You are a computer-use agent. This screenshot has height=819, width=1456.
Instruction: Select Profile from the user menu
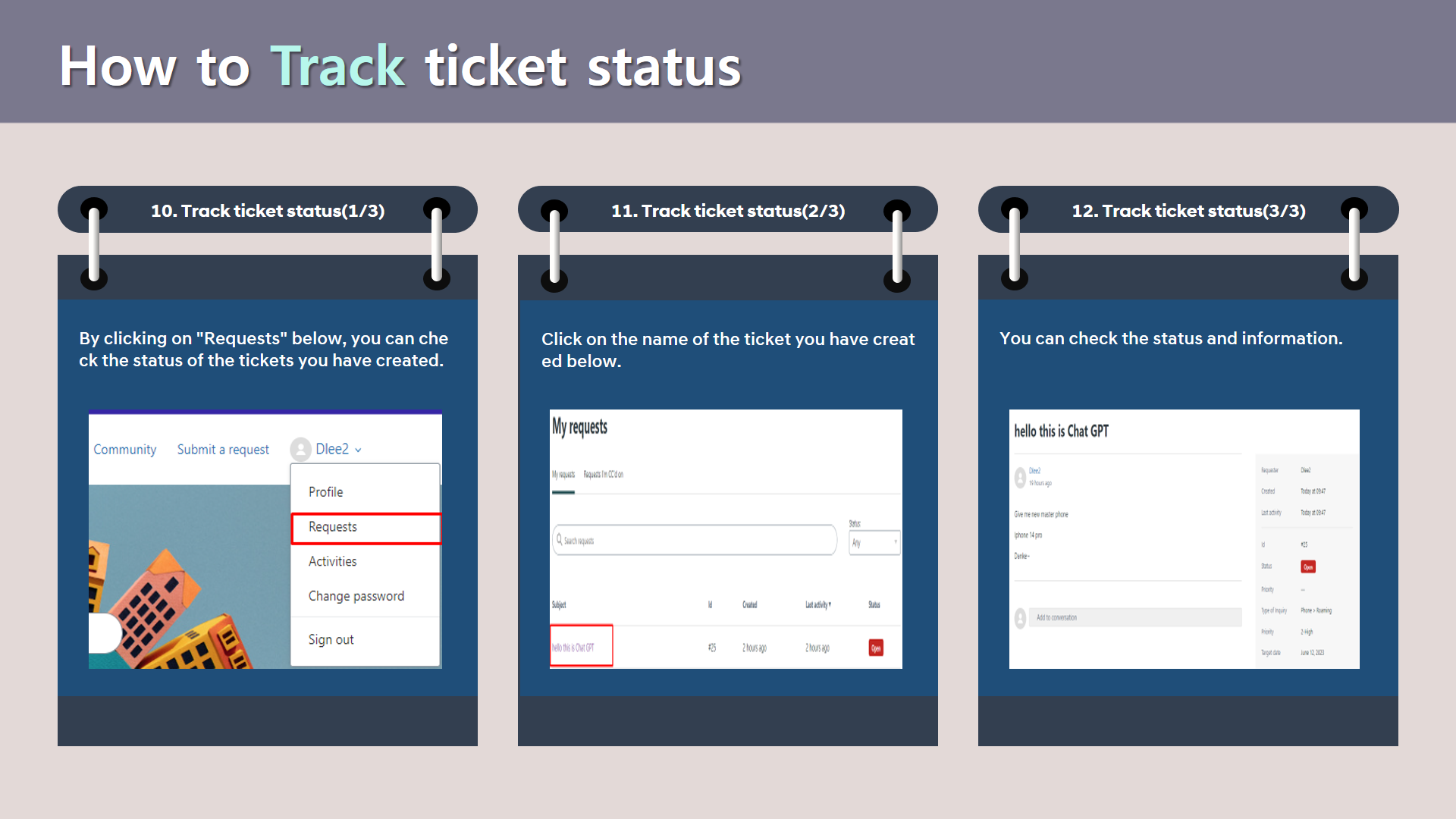(x=326, y=492)
